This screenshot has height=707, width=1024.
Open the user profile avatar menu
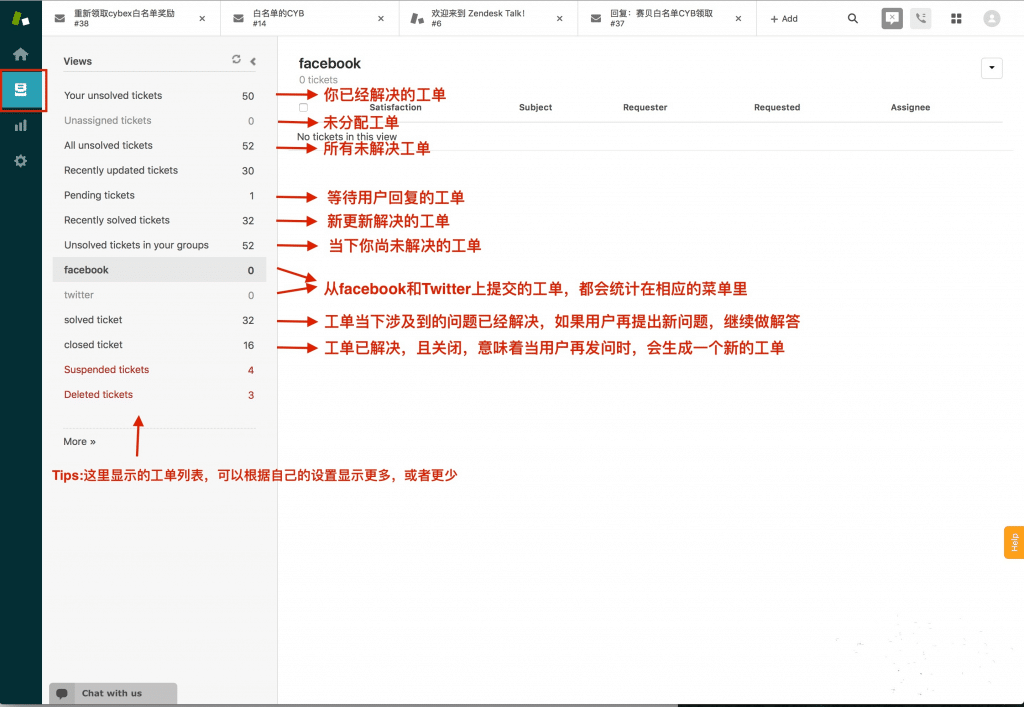(991, 18)
